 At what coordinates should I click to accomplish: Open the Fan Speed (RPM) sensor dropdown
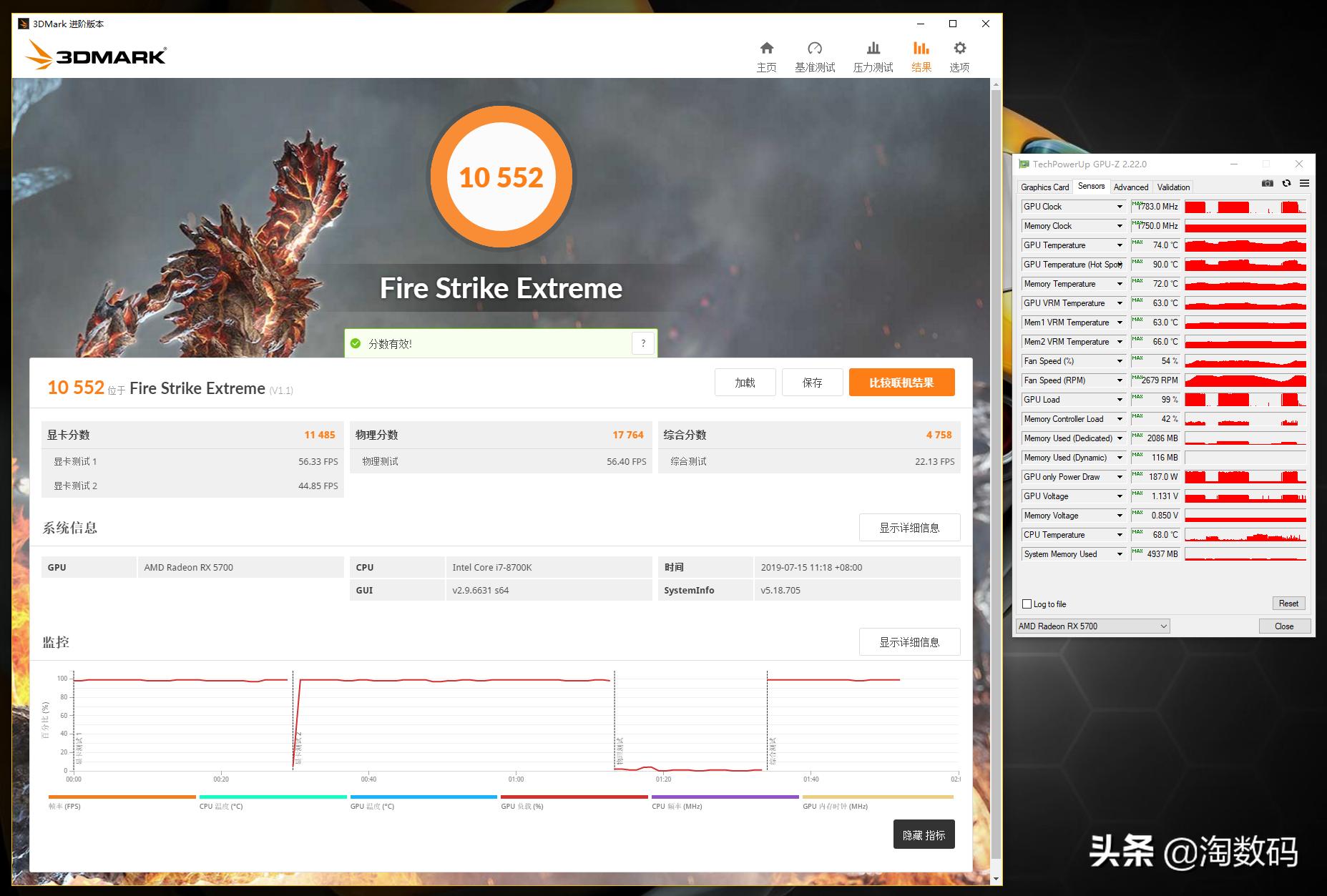(x=1120, y=380)
